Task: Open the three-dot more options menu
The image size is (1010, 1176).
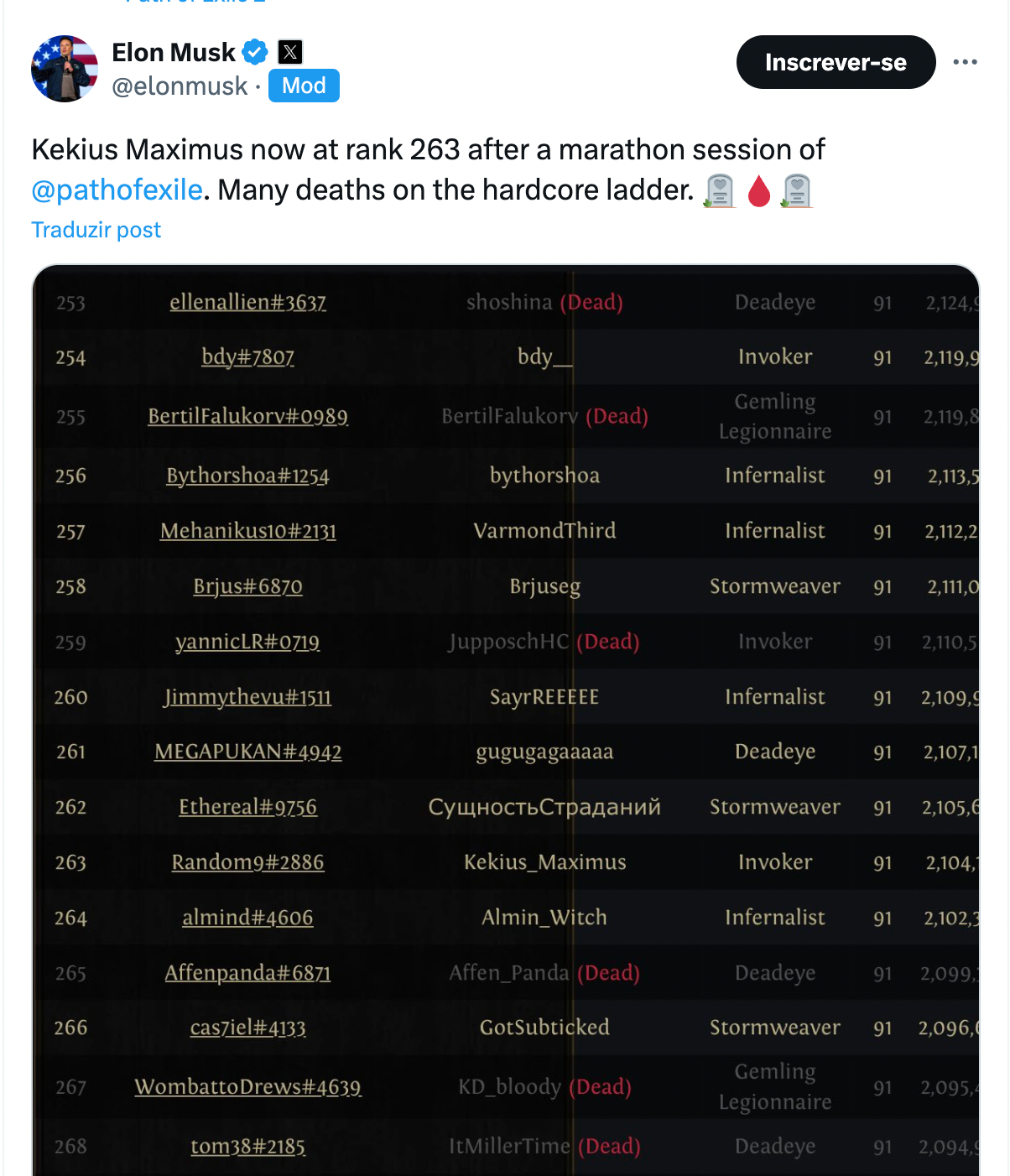Action: coord(965,62)
